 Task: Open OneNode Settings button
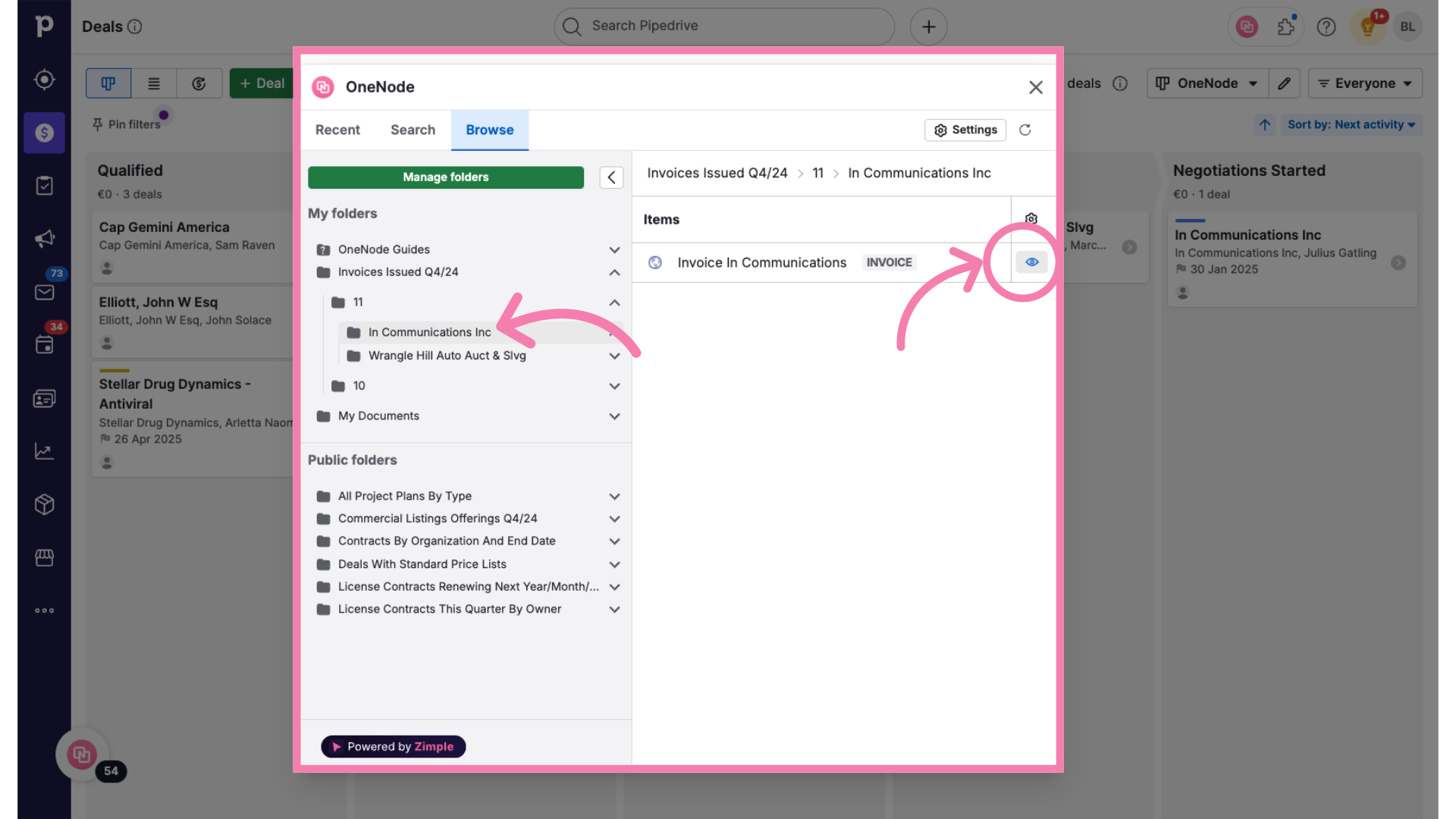point(965,130)
